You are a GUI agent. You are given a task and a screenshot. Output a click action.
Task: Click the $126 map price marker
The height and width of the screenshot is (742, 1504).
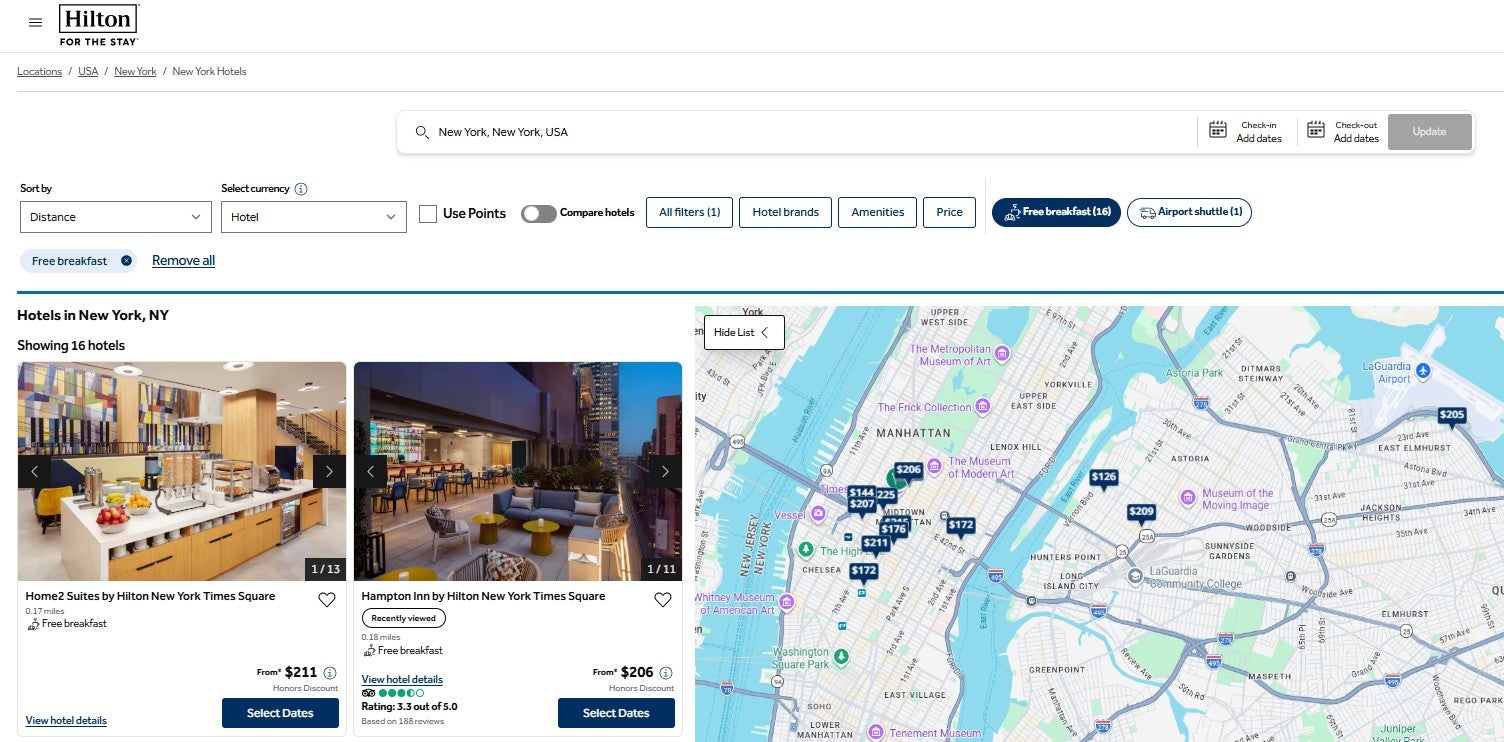1103,478
